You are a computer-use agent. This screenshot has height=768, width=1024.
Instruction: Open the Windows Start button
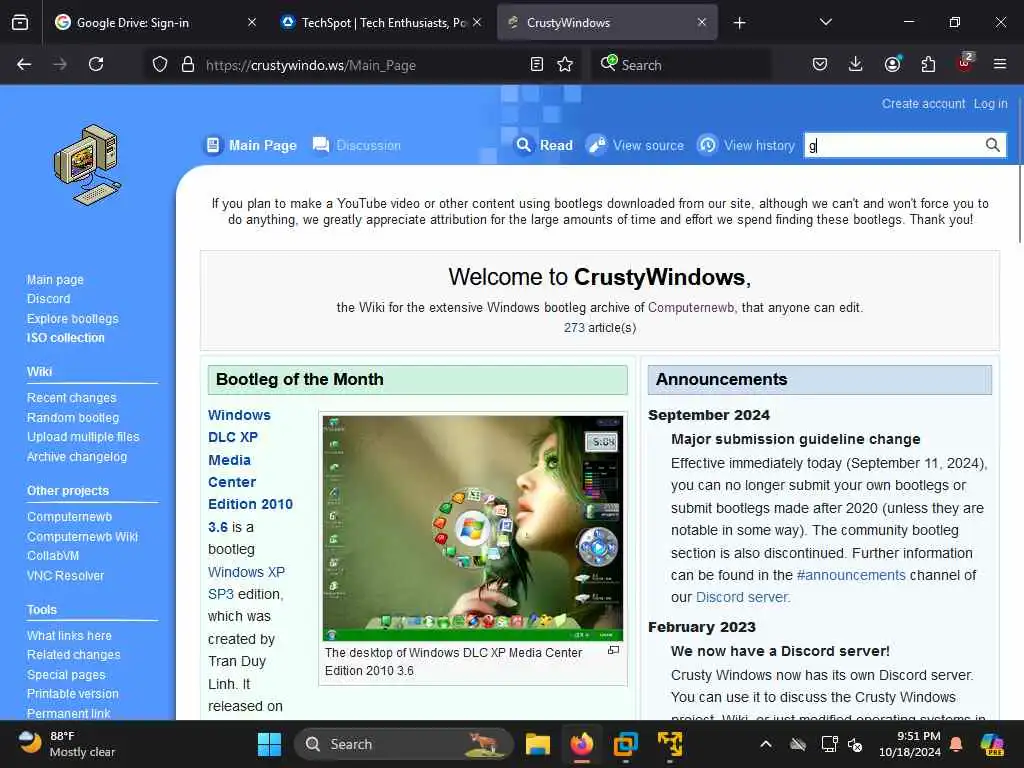coord(269,744)
